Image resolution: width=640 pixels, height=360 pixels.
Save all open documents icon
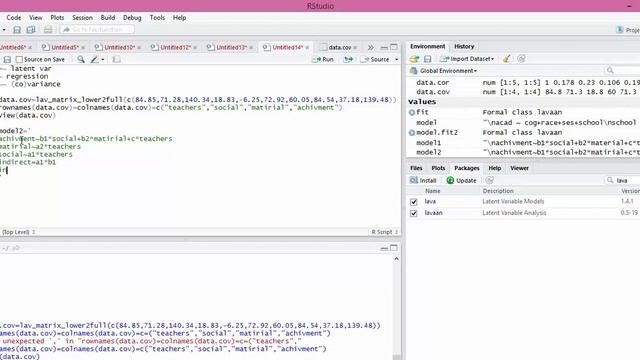point(31,30)
